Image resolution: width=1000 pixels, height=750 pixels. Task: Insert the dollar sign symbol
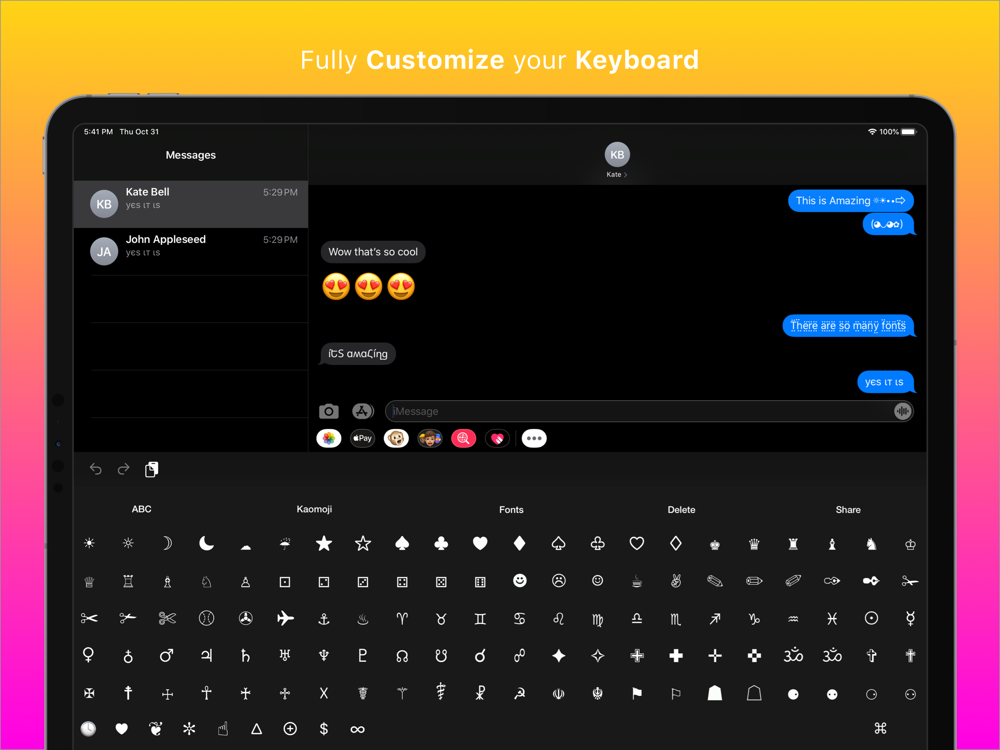click(x=324, y=728)
